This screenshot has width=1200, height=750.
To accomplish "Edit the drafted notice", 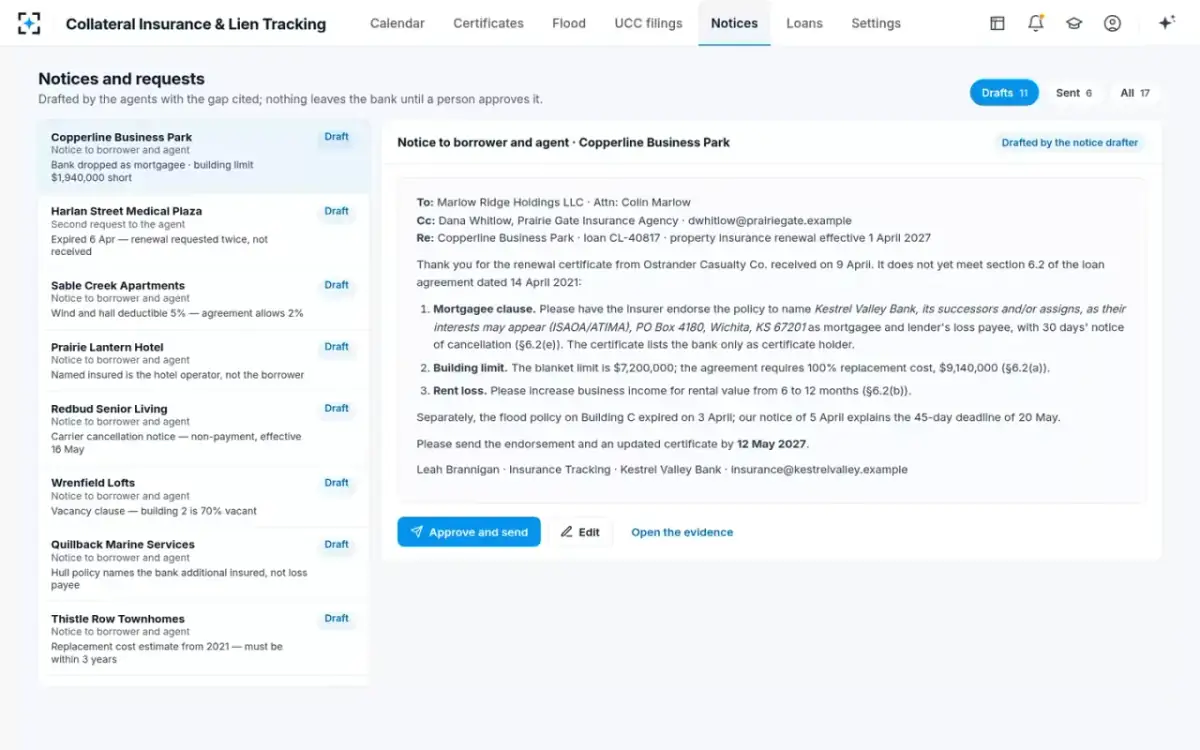I will click(x=580, y=532).
